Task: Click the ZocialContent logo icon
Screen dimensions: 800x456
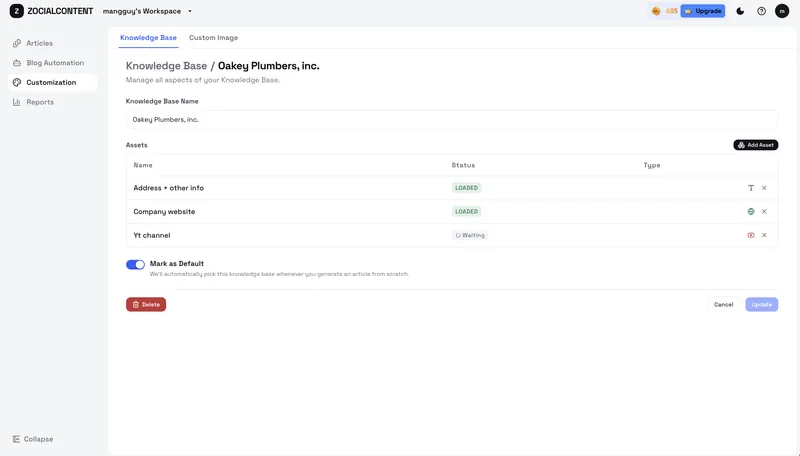Action: click(x=17, y=11)
